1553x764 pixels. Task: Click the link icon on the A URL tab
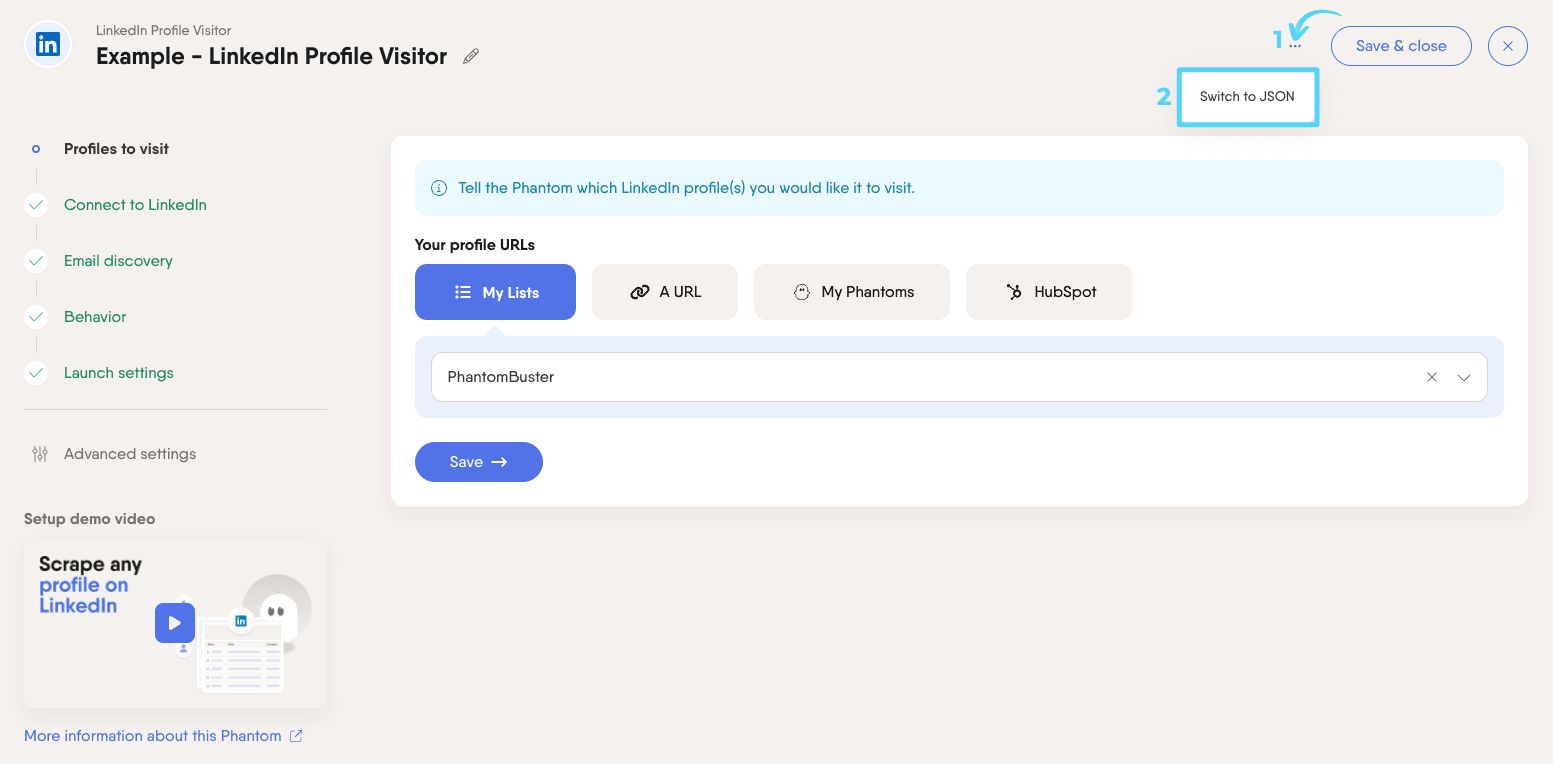tap(640, 292)
